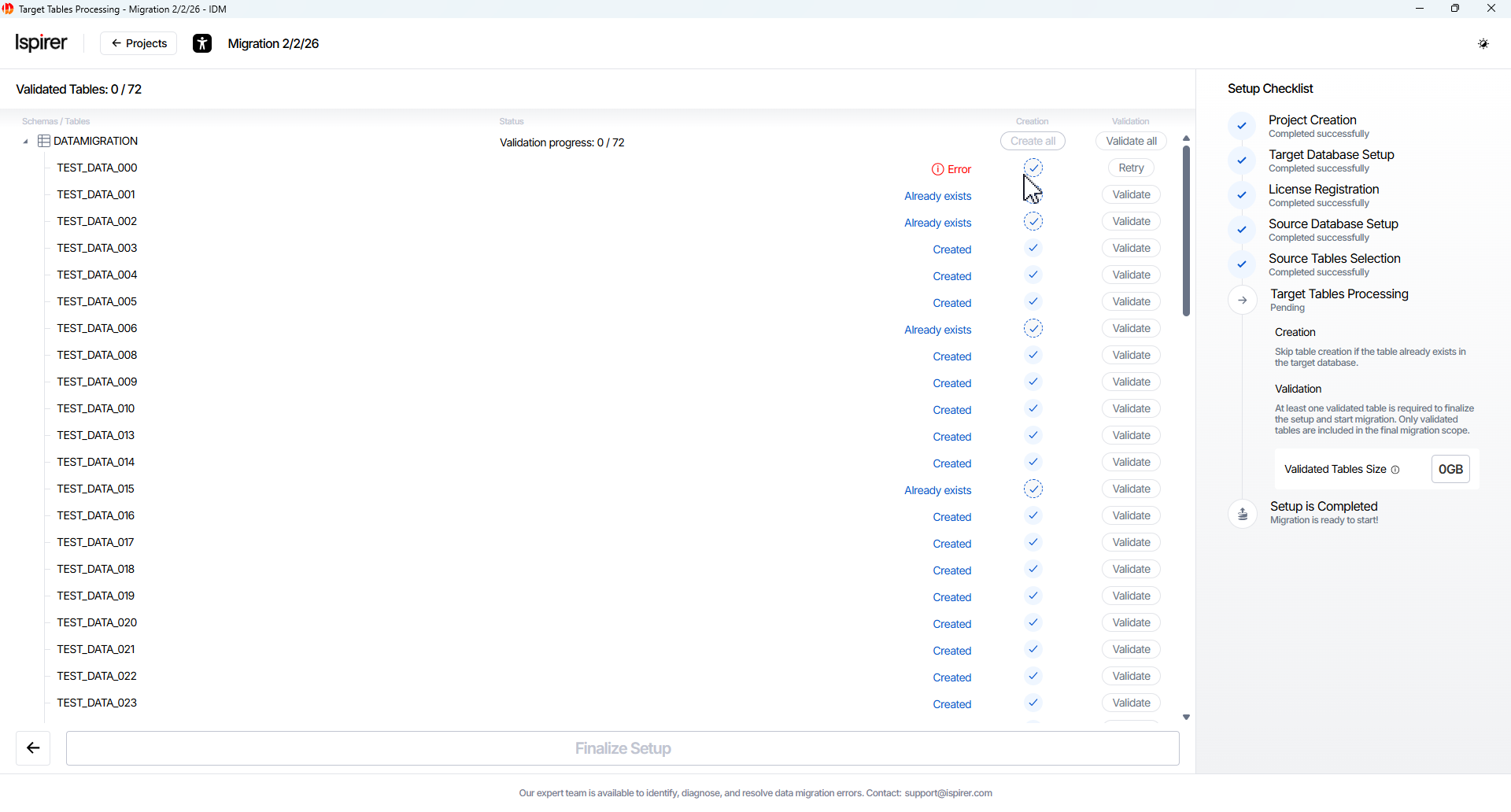The width and height of the screenshot is (1511, 812).
Task: Click the back arrow at bottom left
Action: point(33,748)
